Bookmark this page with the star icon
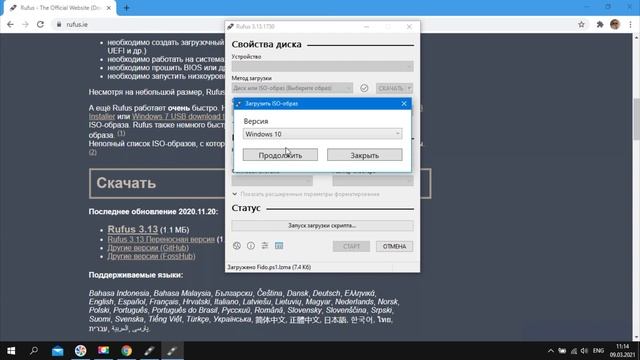Image resolution: width=640 pixels, height=360 pixels. [581, 24]
